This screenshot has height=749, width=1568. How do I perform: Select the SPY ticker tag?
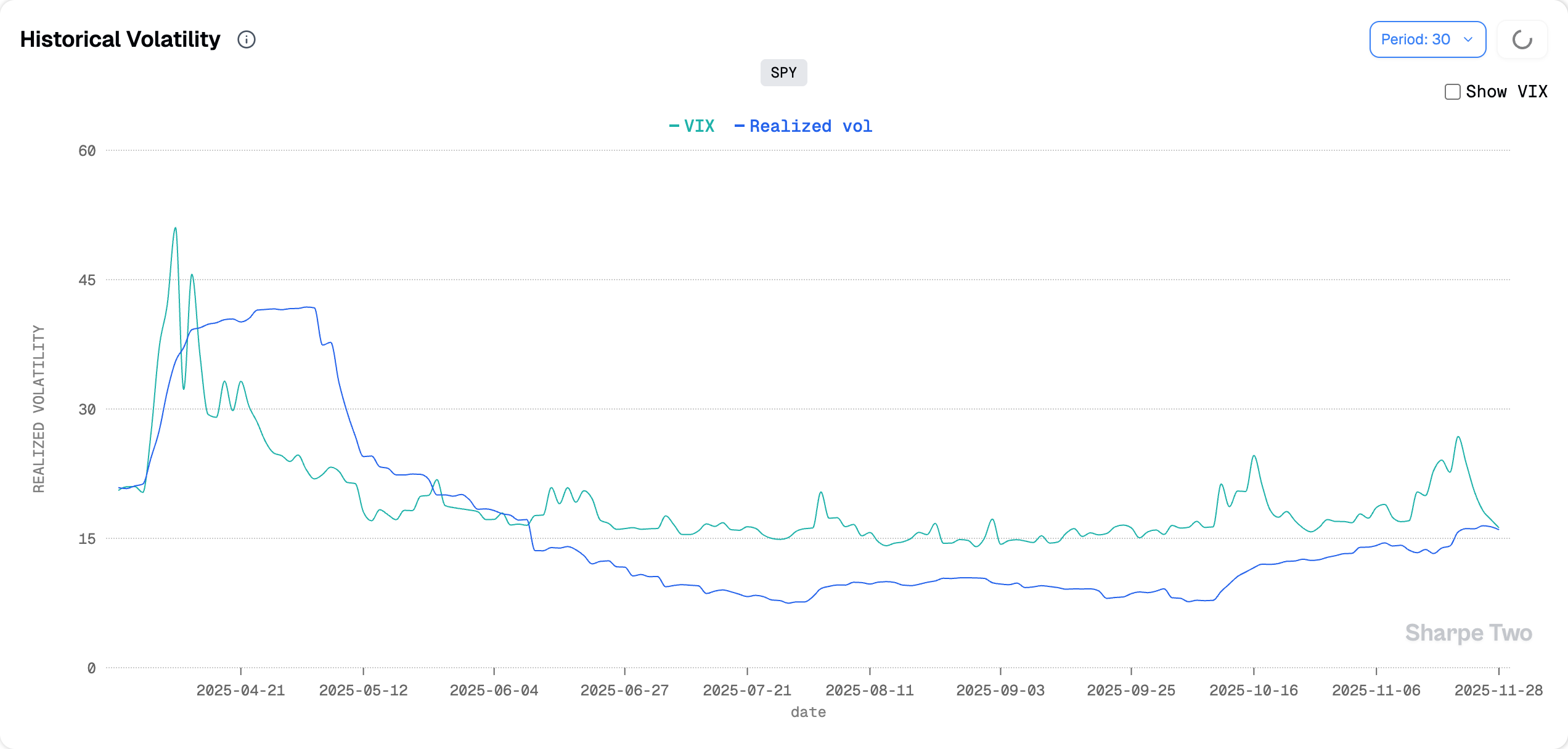[783, 73]
